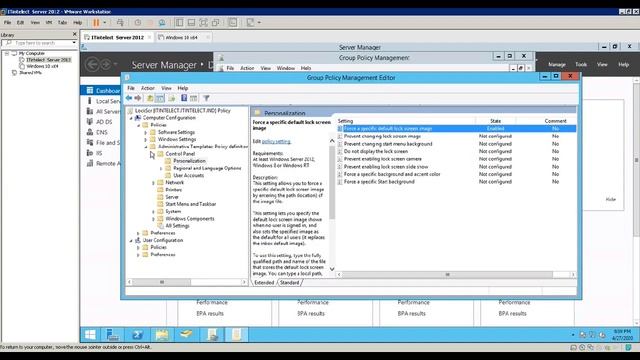The height and width of the screenshot is (360, 640).
Task: Click the Windows Start button in guest taskbar
Action: click(90, 335)
